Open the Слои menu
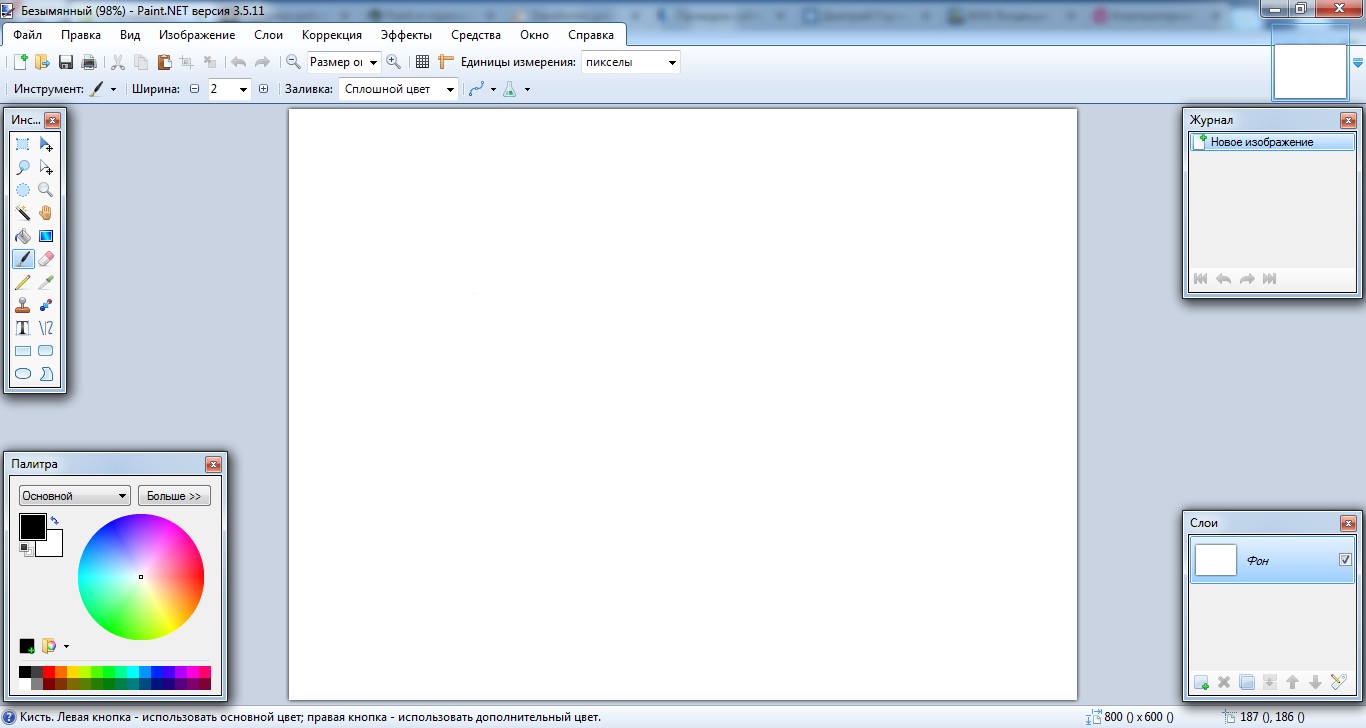1366x728 pixels. [x=269, y=35]
